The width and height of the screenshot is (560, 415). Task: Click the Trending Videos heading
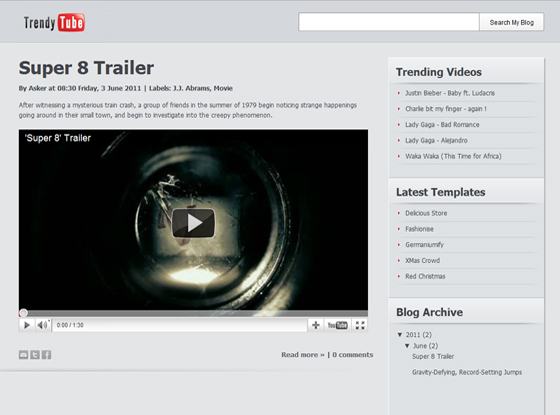click(439, 72)
